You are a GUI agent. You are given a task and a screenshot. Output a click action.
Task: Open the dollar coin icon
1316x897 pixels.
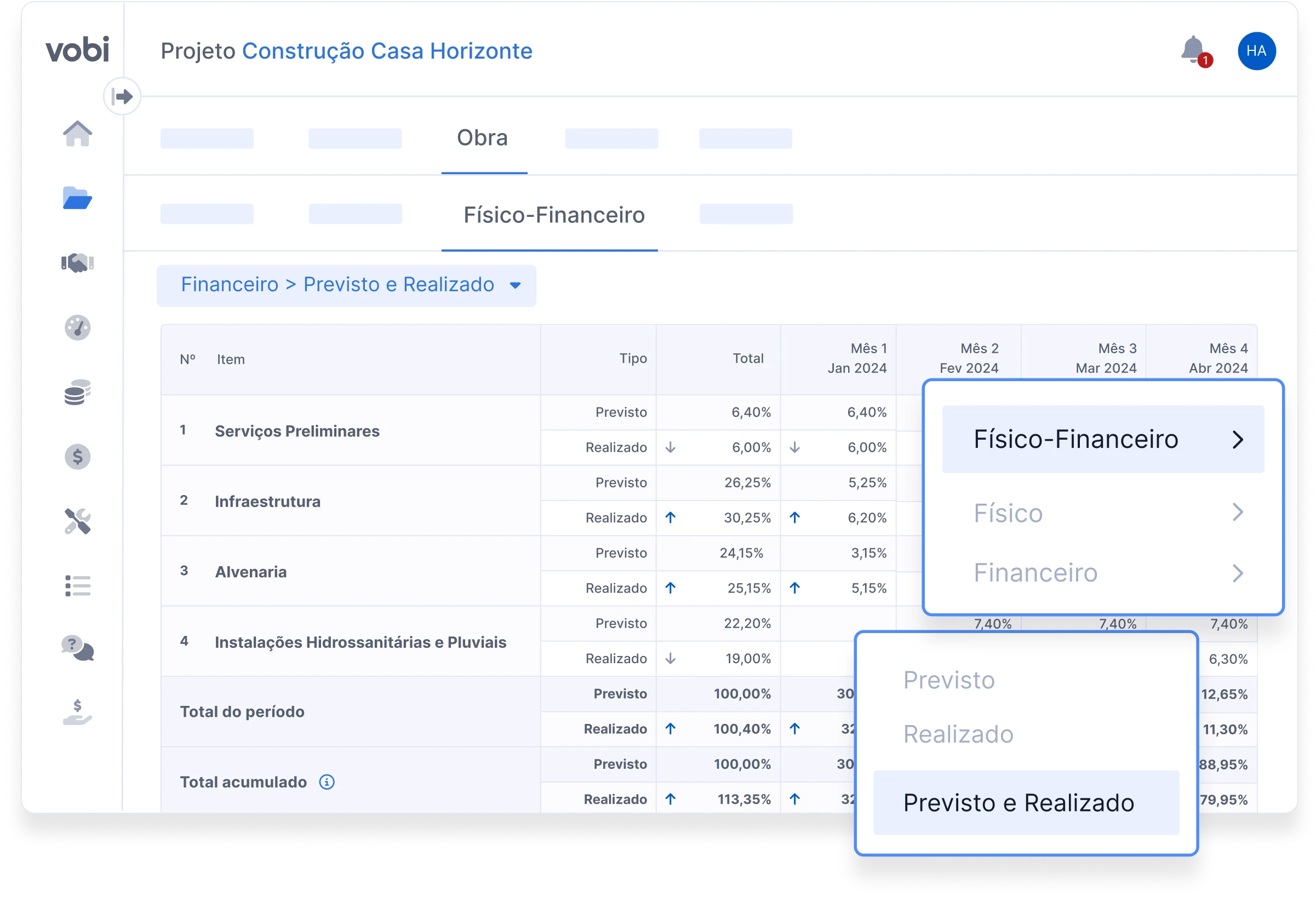click(78, 457)
